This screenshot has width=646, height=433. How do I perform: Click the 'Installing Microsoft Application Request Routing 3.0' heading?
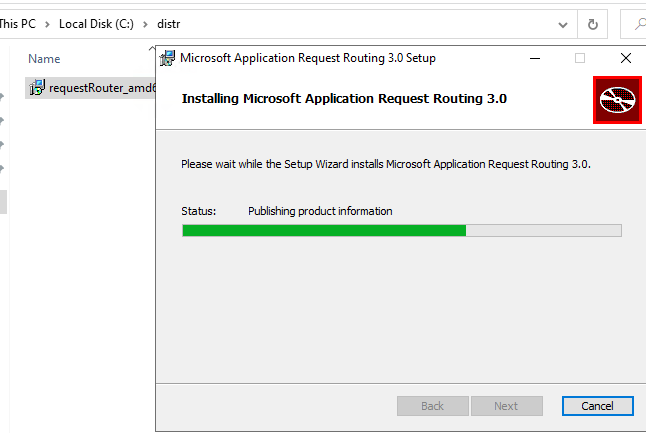pos(344,99)
